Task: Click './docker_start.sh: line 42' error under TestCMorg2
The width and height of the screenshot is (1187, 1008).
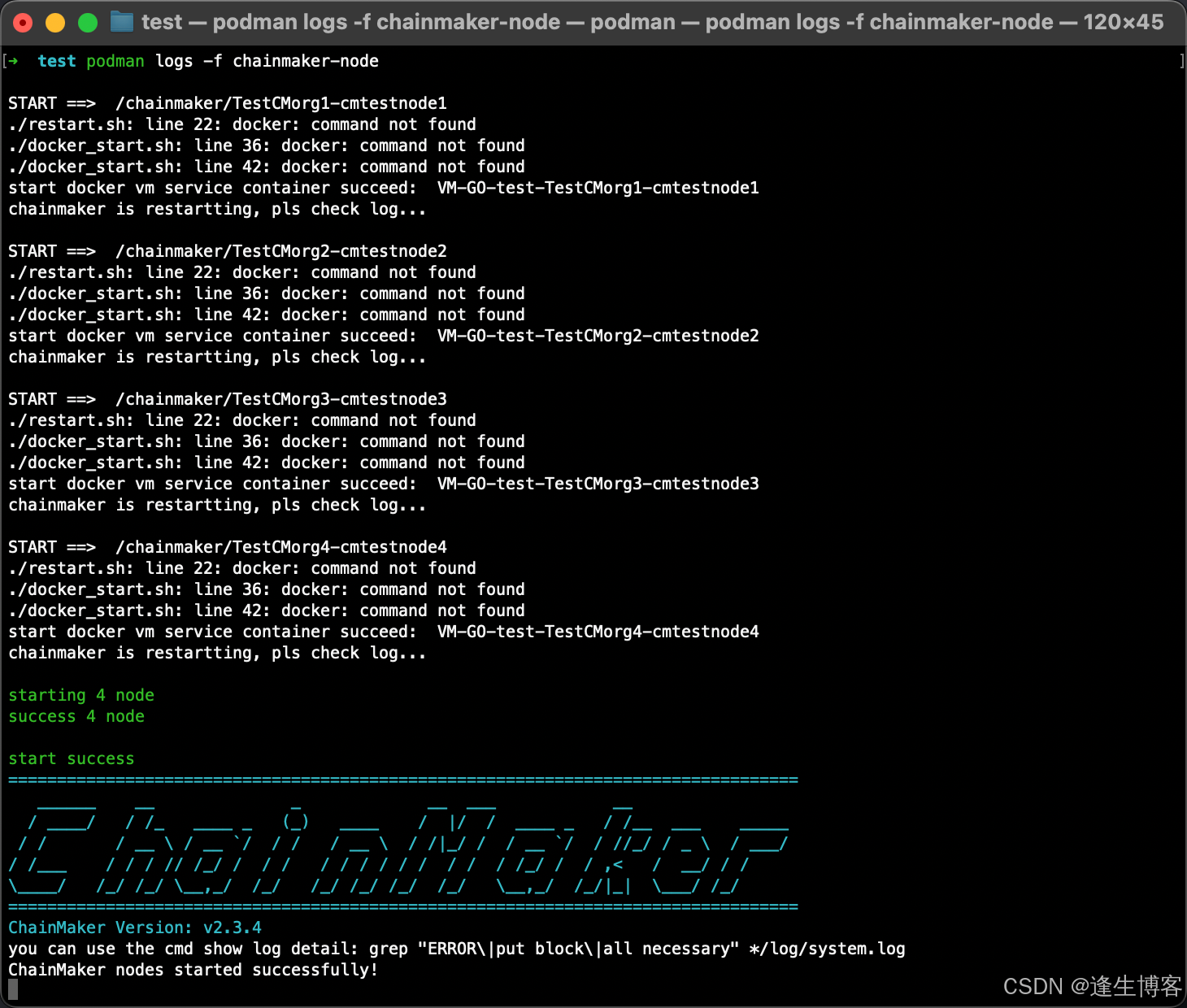Action: (x=267, y=315)
